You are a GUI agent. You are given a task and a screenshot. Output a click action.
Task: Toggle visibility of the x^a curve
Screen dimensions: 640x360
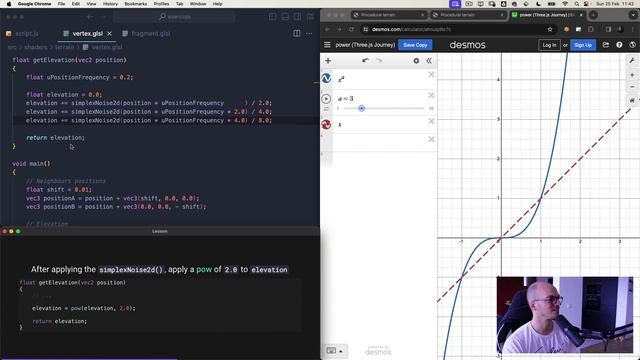[326, 78]
